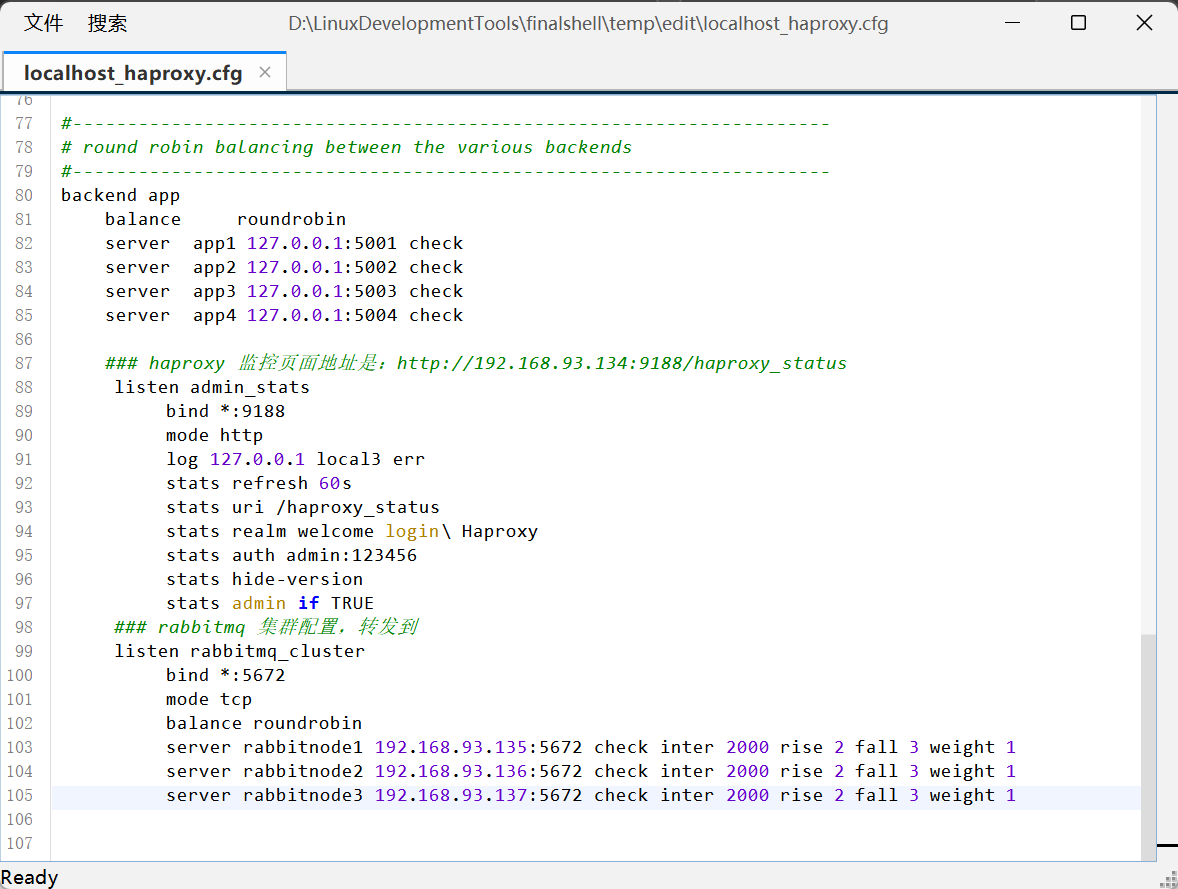Click the rabbitnode1 server line

pos(590,747)
